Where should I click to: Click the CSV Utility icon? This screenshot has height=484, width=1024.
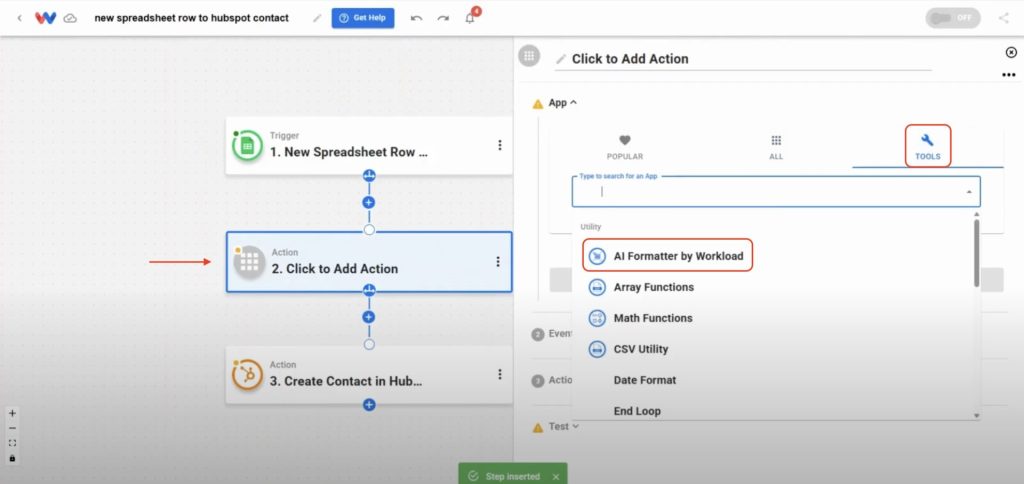click(597, 349)
